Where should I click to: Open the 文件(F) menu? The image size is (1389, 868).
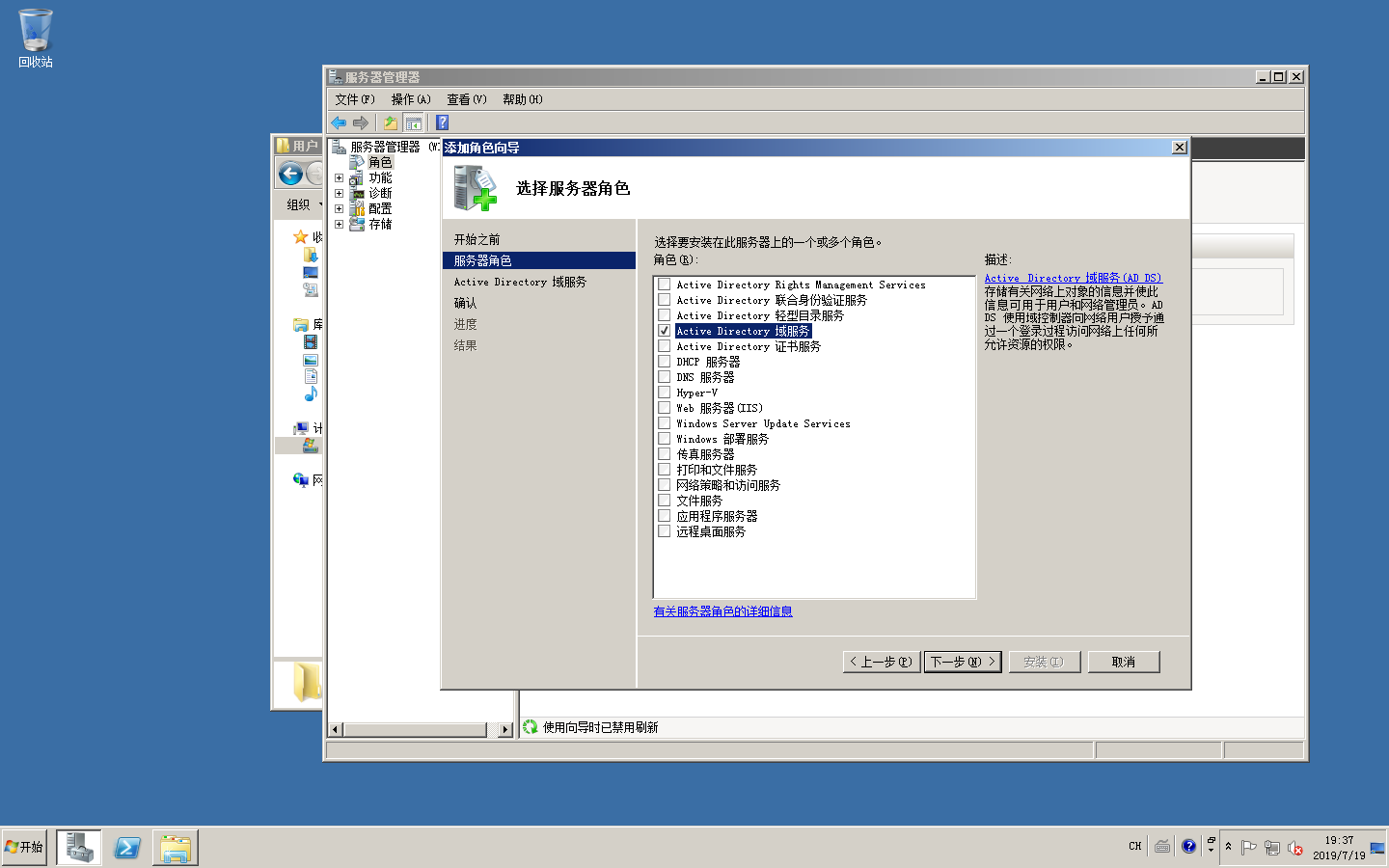pos(354,99)
